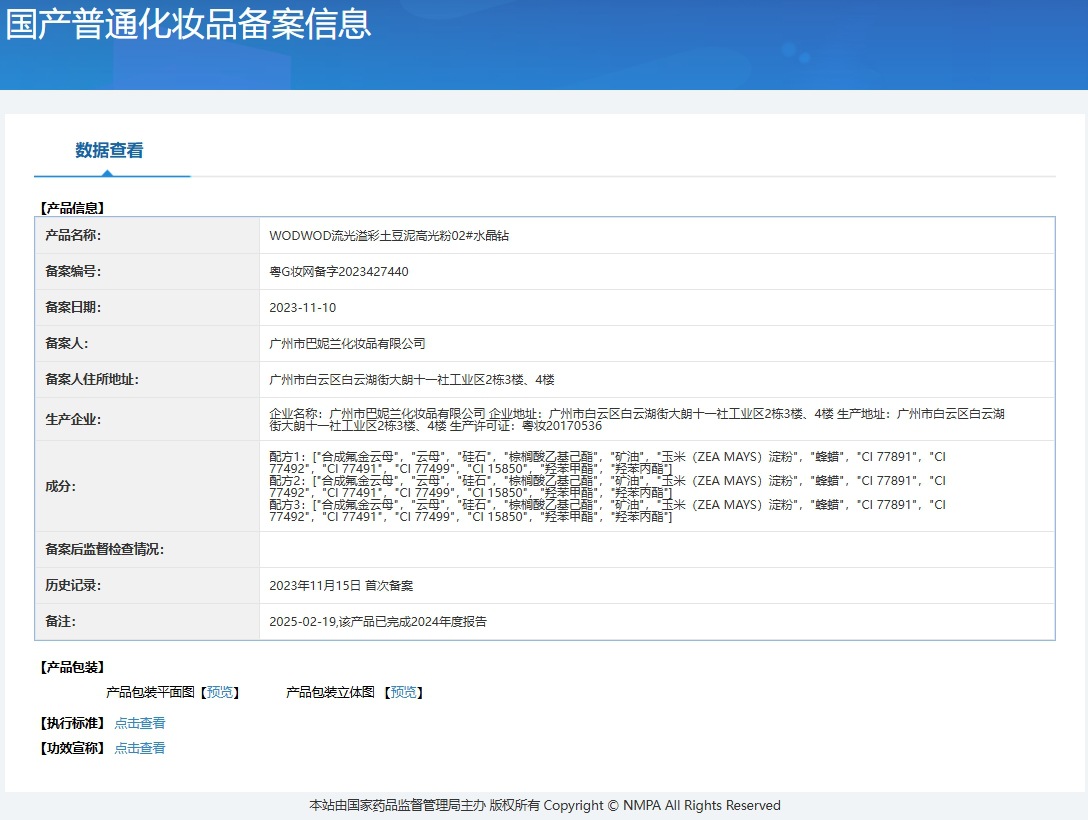Click the 国产普通化妆品备案信息 page title
1088x820 pixels.
(x=189, y=24)
